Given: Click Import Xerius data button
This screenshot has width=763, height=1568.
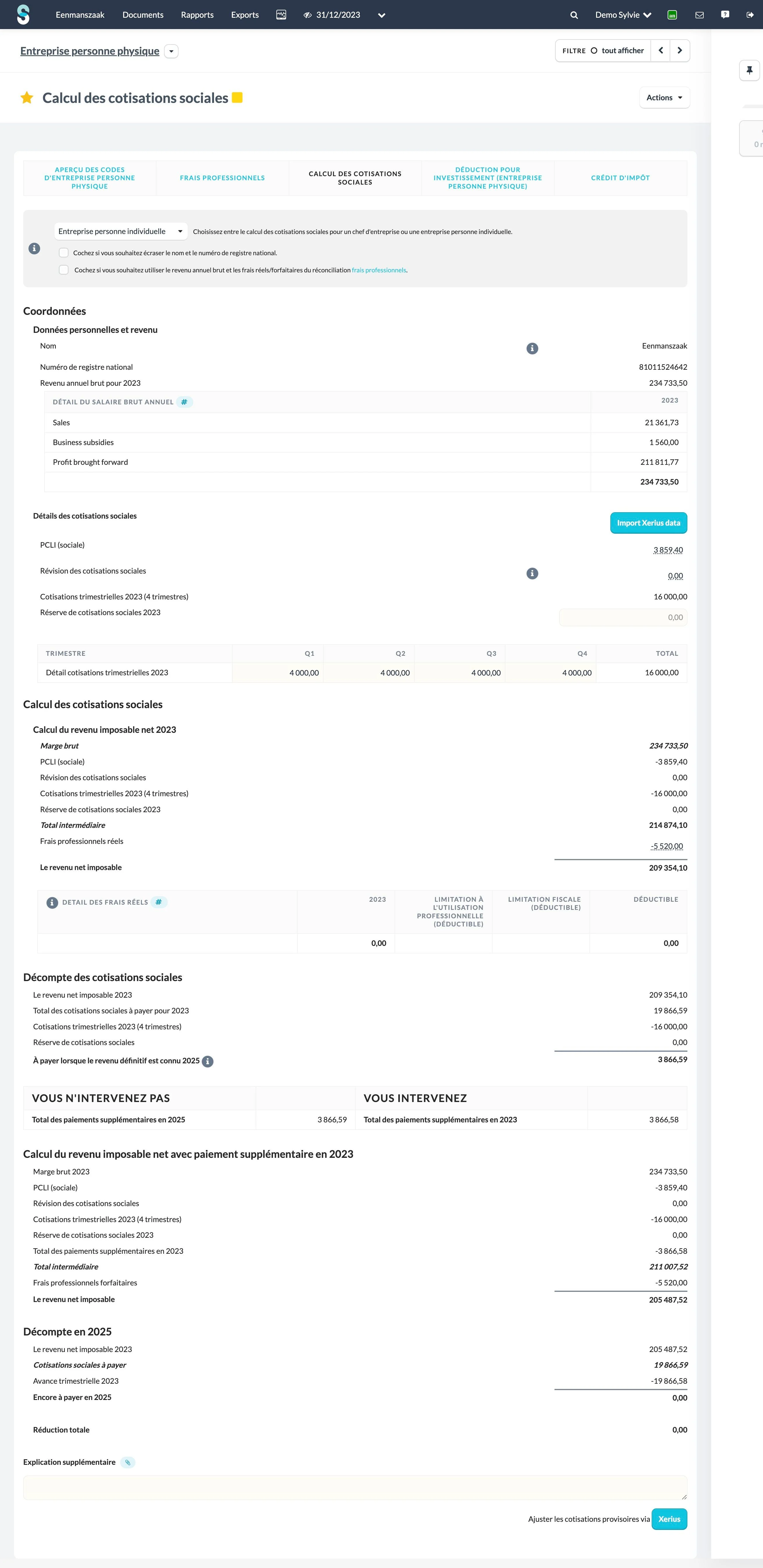Looking at the screenshot, I should 648,523.
